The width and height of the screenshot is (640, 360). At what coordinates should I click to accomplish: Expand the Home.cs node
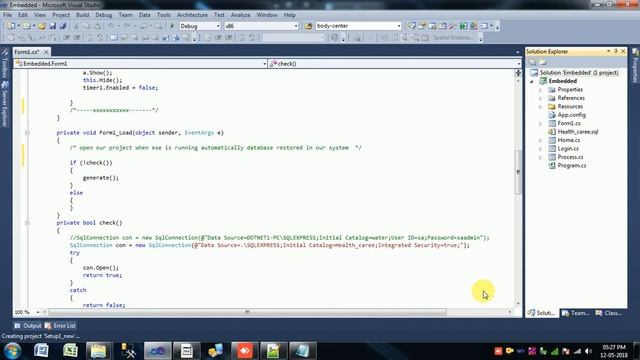tap(540, 140)
